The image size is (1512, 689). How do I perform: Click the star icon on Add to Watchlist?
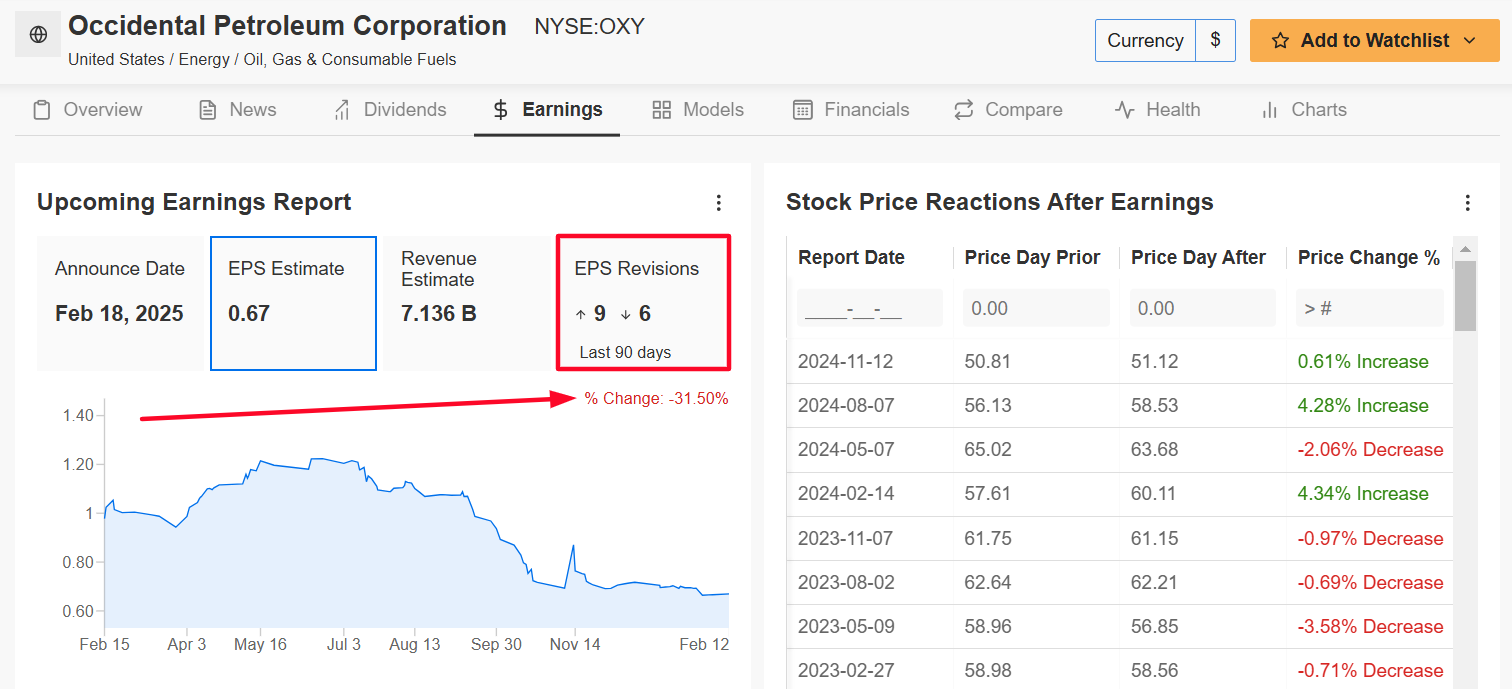(x=1280, y=41)
